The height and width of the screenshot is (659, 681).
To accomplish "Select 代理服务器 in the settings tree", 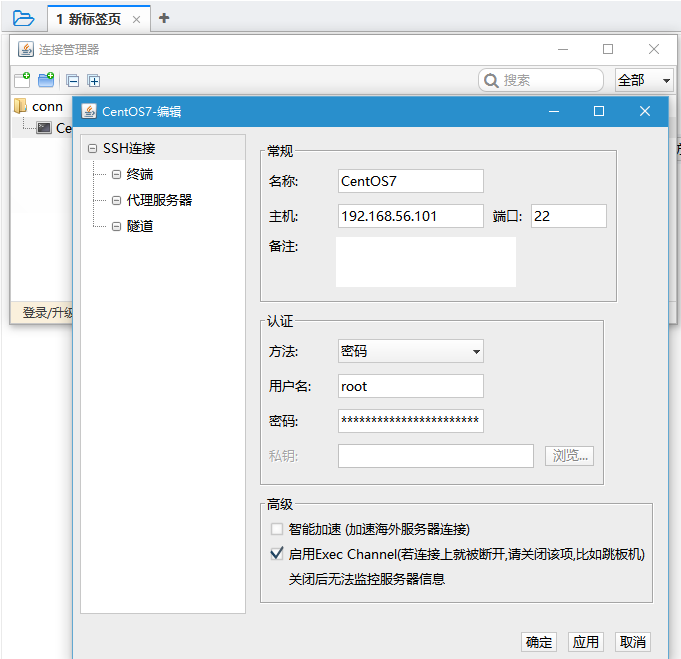I will click(x=159, y=200).
